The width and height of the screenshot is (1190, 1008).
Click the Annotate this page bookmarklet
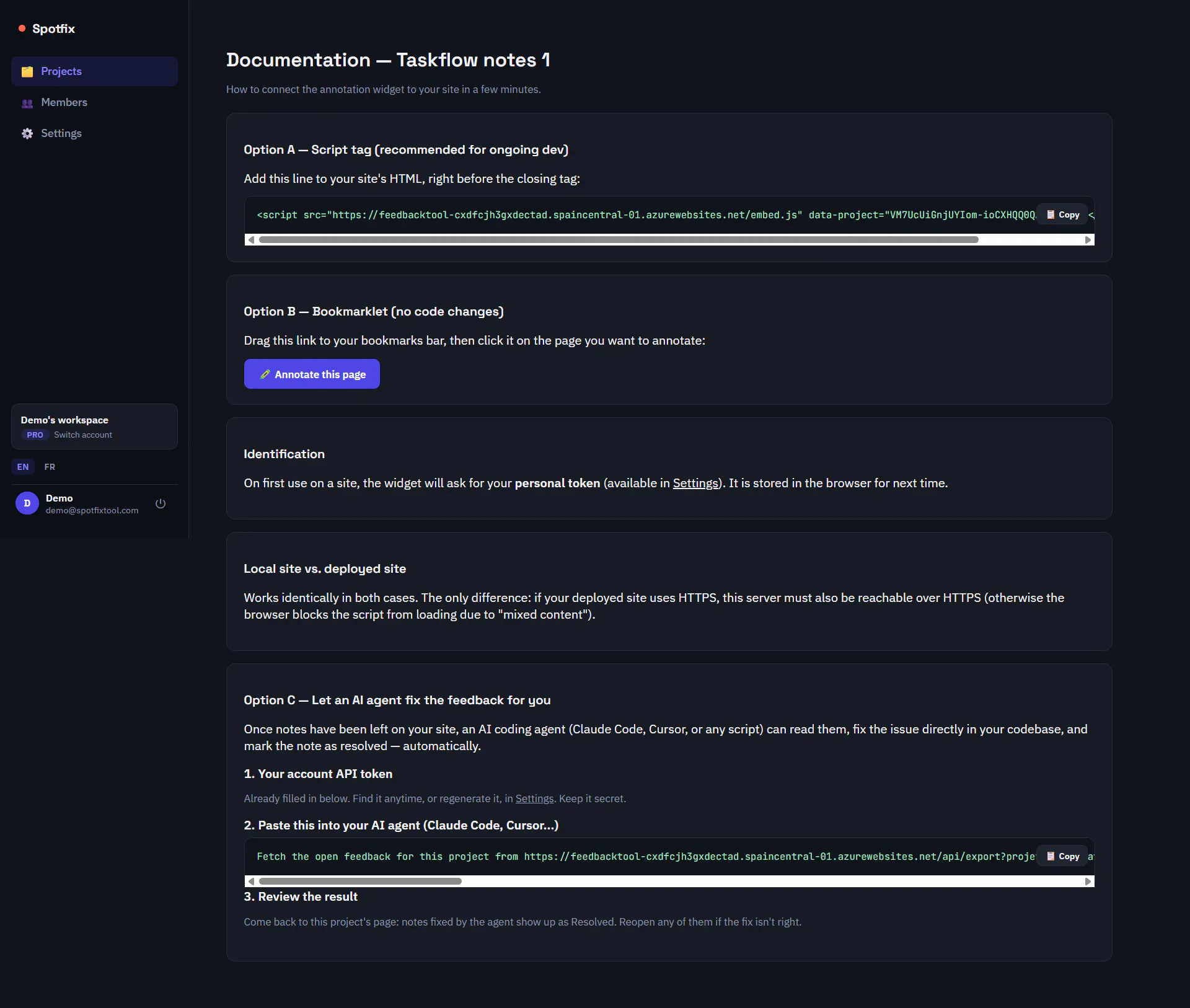pos(312,374)
